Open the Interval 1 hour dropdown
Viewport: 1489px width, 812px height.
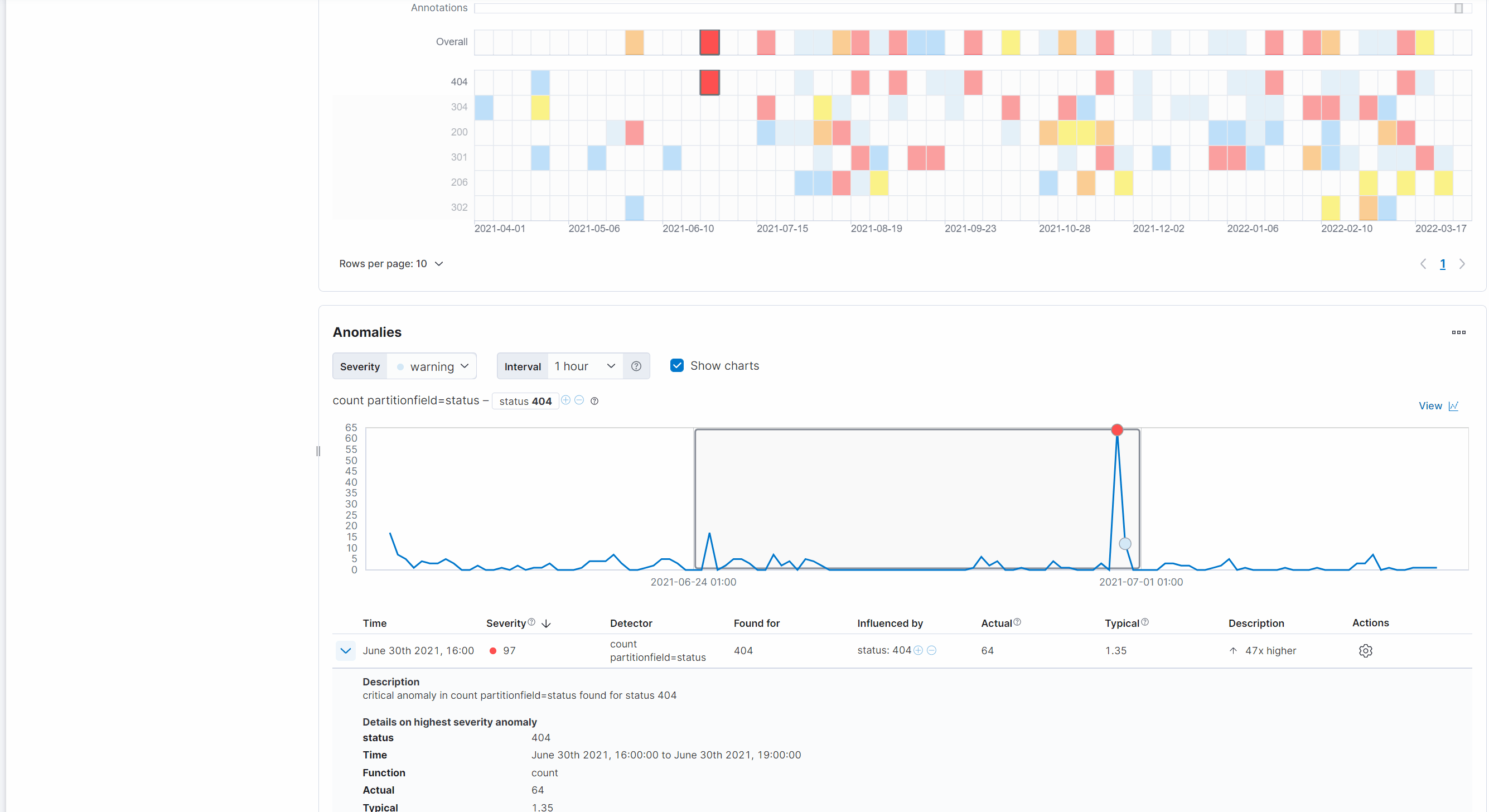(x=584, y=366)
